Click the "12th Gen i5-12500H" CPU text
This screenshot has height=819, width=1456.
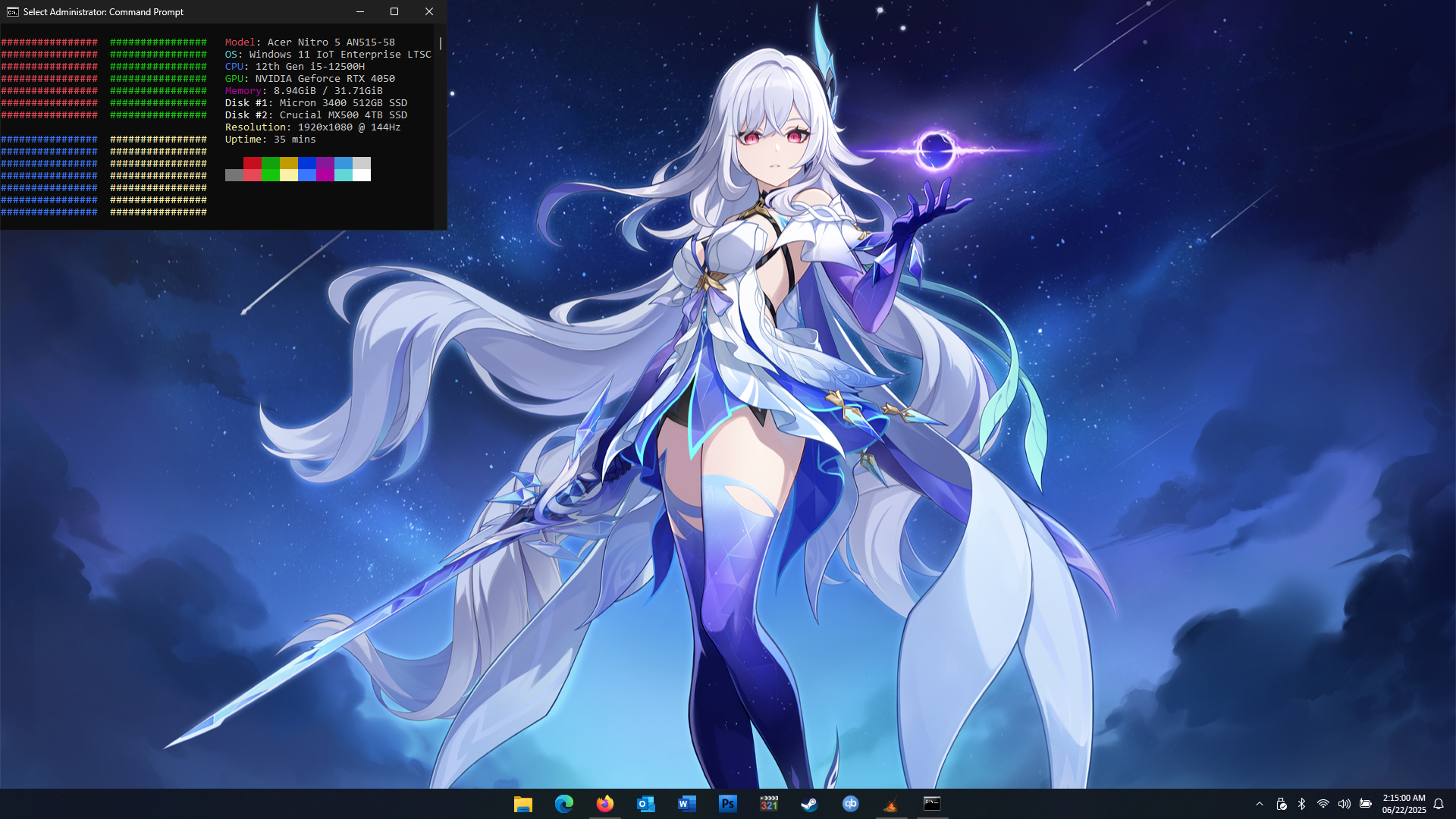pyautogui.click(x=310, y=67)
